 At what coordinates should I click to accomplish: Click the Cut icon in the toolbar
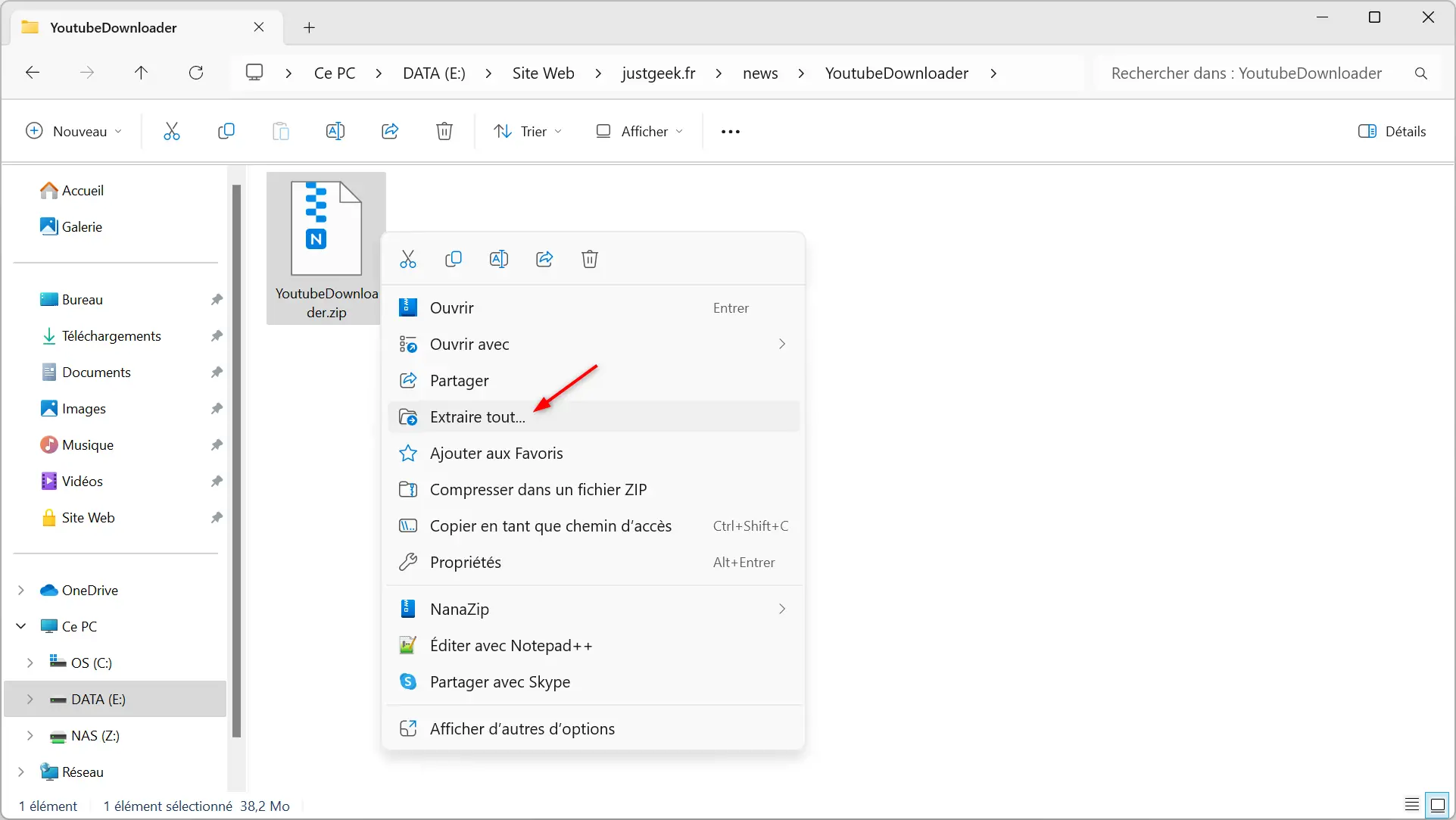click(172, 132)
